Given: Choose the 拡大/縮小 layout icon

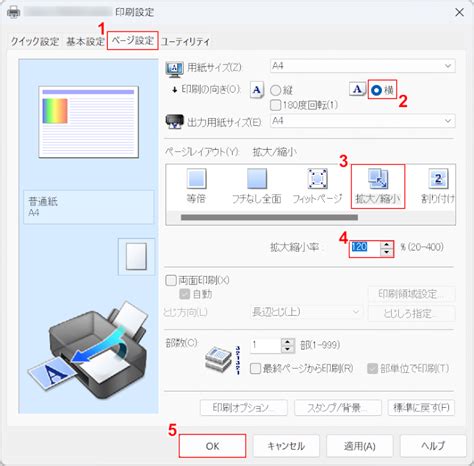Looking at the screenshot, I should [x=378, y=186].
